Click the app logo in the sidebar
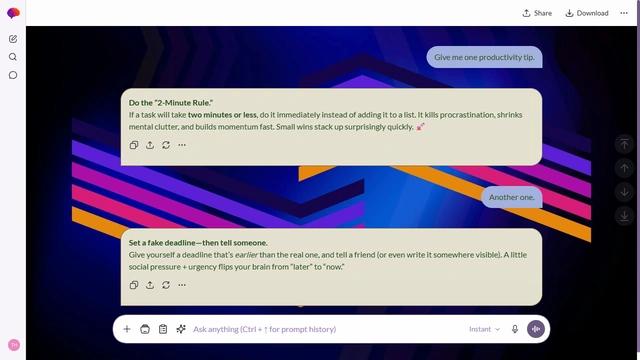The height and width of the screenshot is (360, 640). (x=13, y=13)
